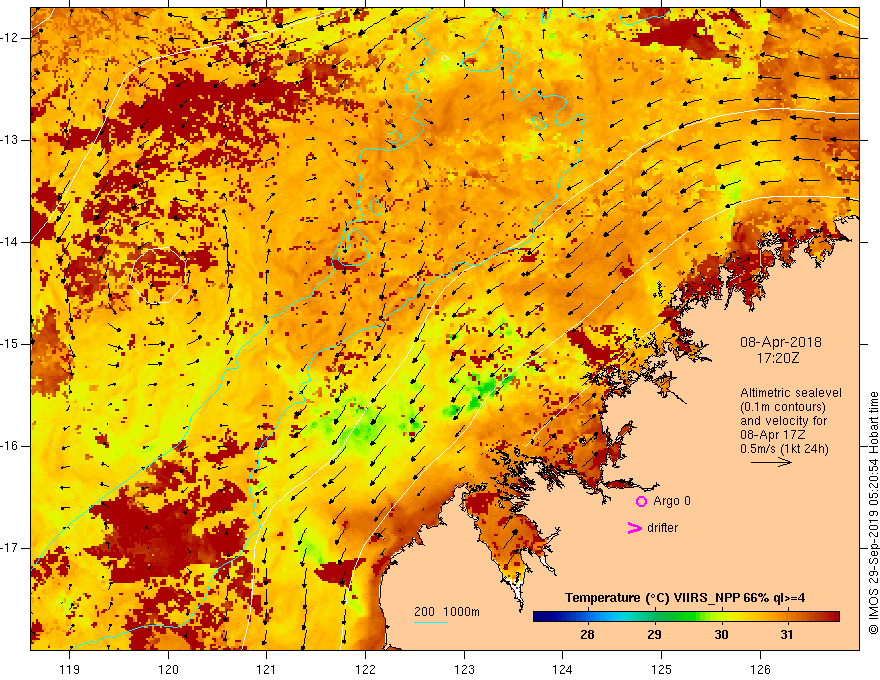Image resolution: width=880 pixels, height=680 pixels.
Task: Click the 'and velocity for' legend line
Action: (x=783, y=421)
